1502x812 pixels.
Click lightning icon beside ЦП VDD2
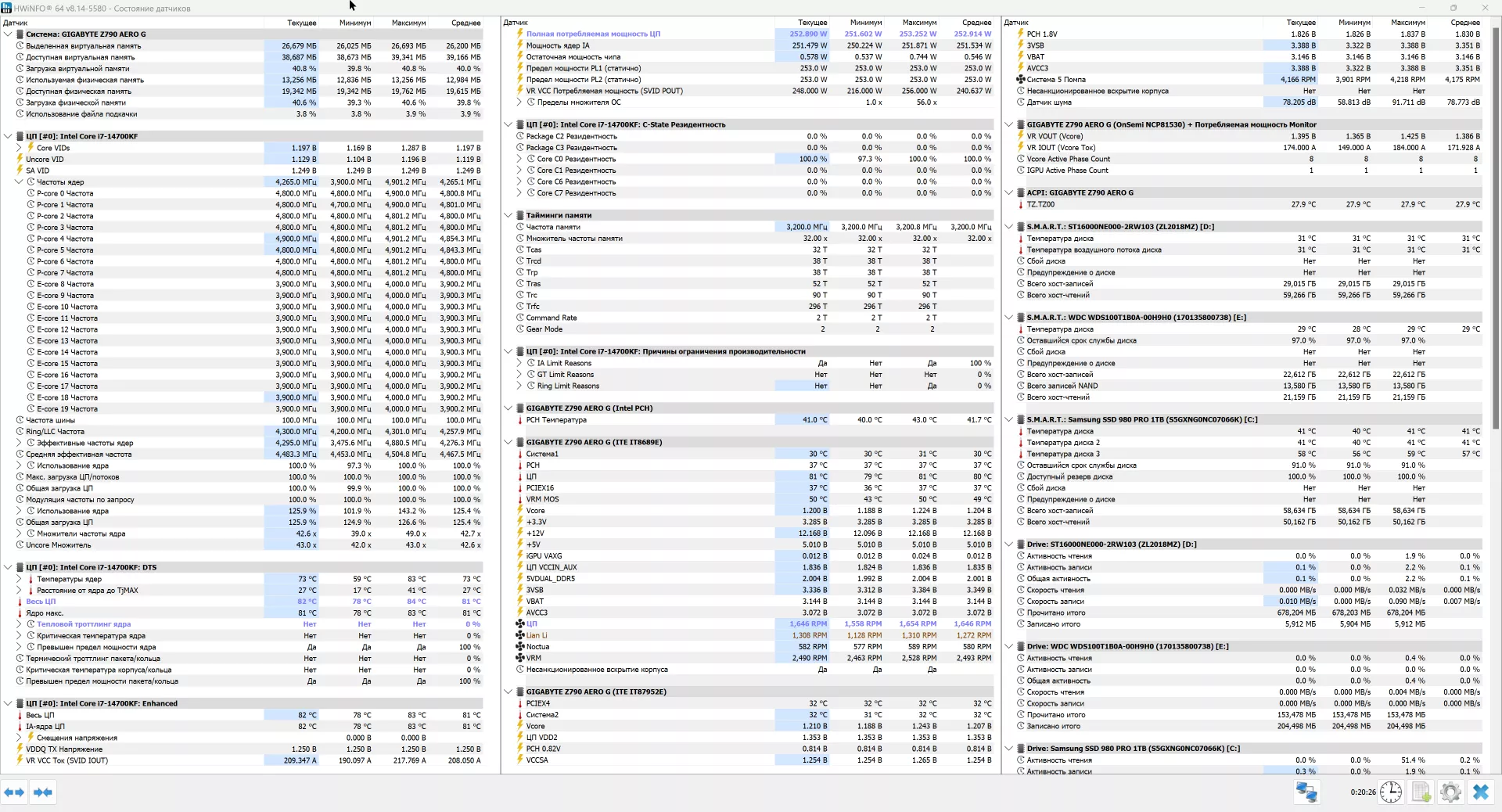click(x=519, y=737)
